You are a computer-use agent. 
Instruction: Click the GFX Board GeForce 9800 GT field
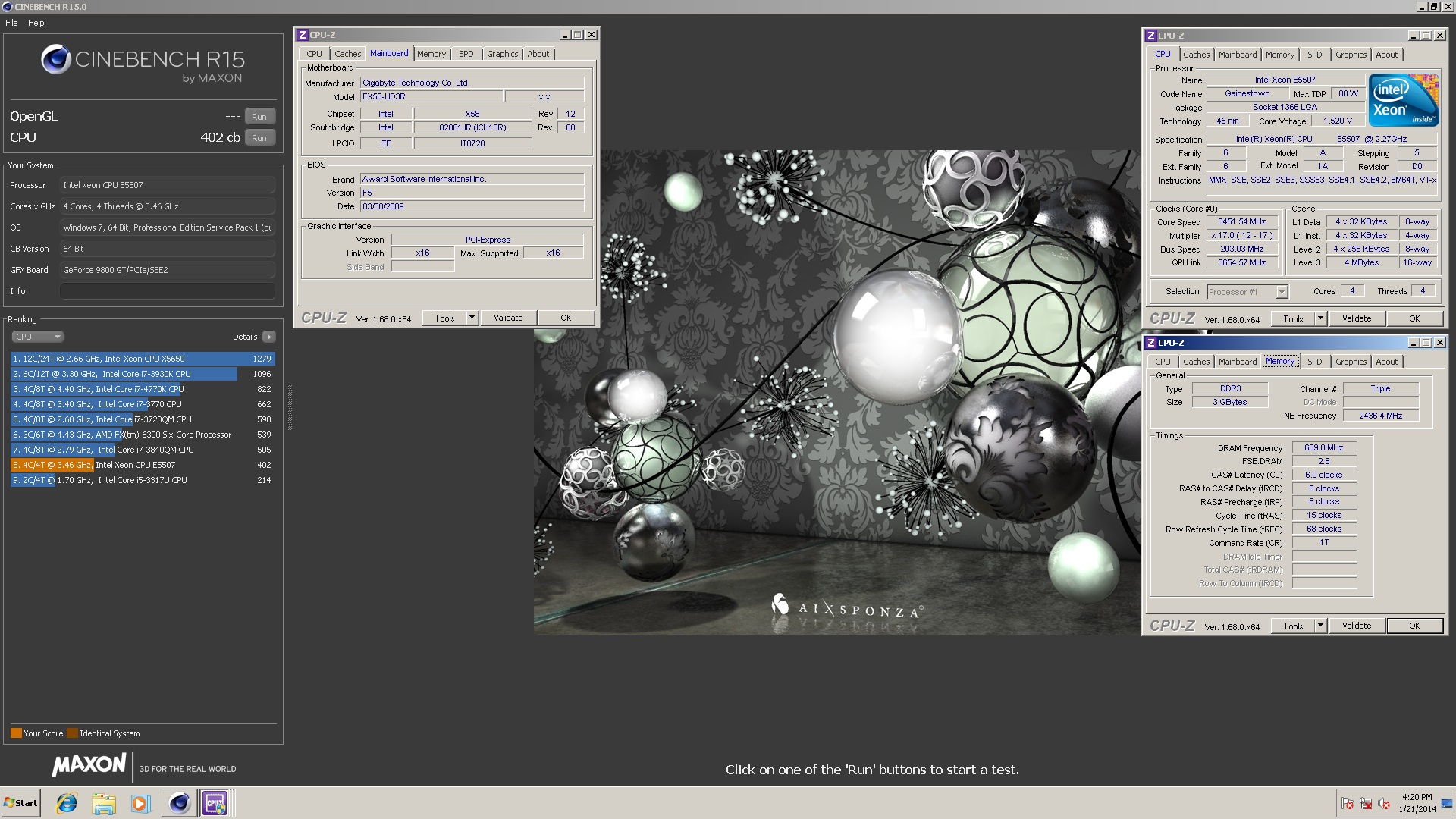tap(168, 270)
